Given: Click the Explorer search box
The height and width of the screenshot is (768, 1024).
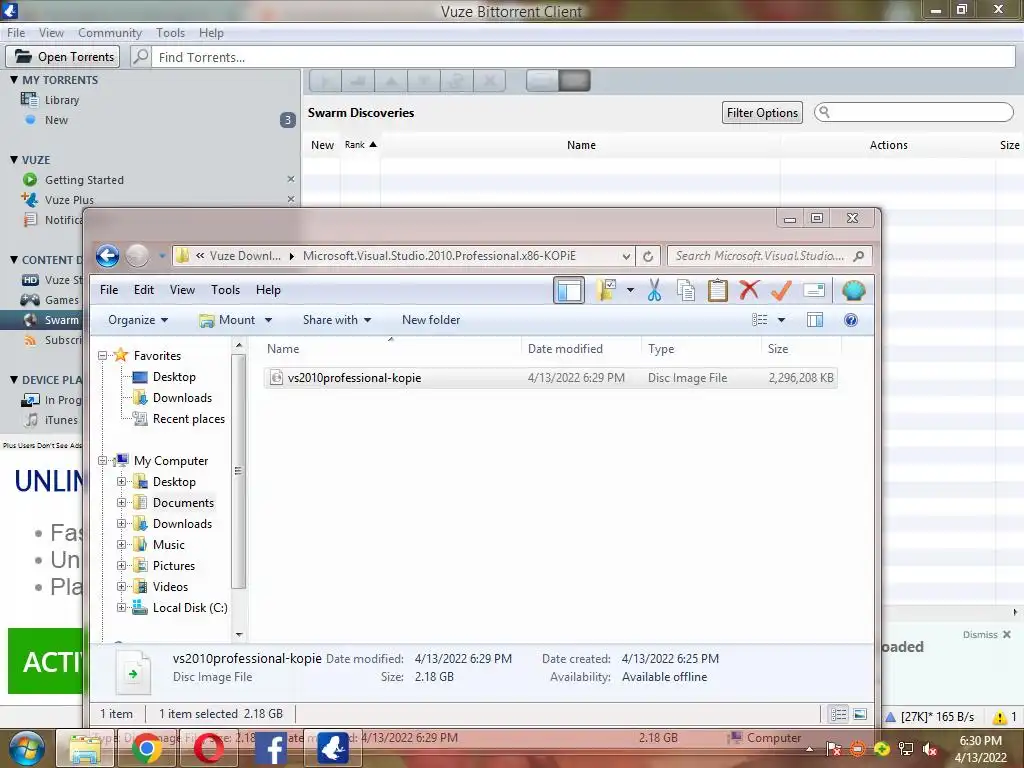Looking at the screenshot, I should click(x=769, y=256).
